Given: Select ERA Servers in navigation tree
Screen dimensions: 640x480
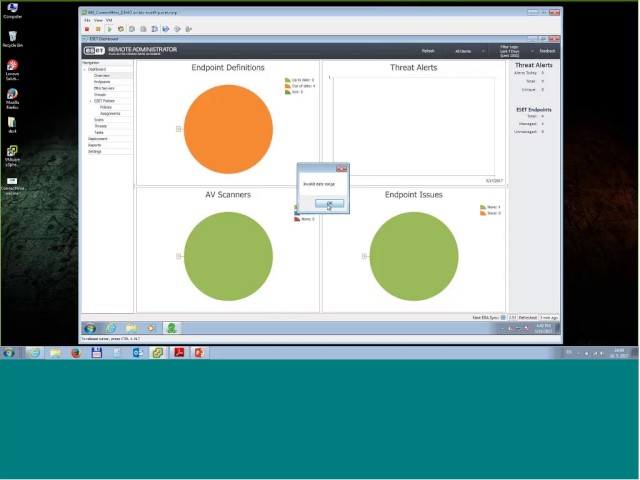Looking at the screenshot, I should pos(104,88).
